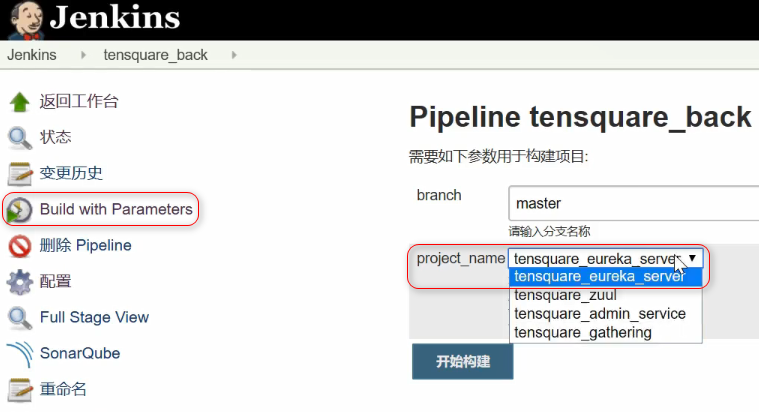The height and width of the screenshot is (412, 759).
Task: Click the project_name dropdown arrow
Action: pos(692,258)
